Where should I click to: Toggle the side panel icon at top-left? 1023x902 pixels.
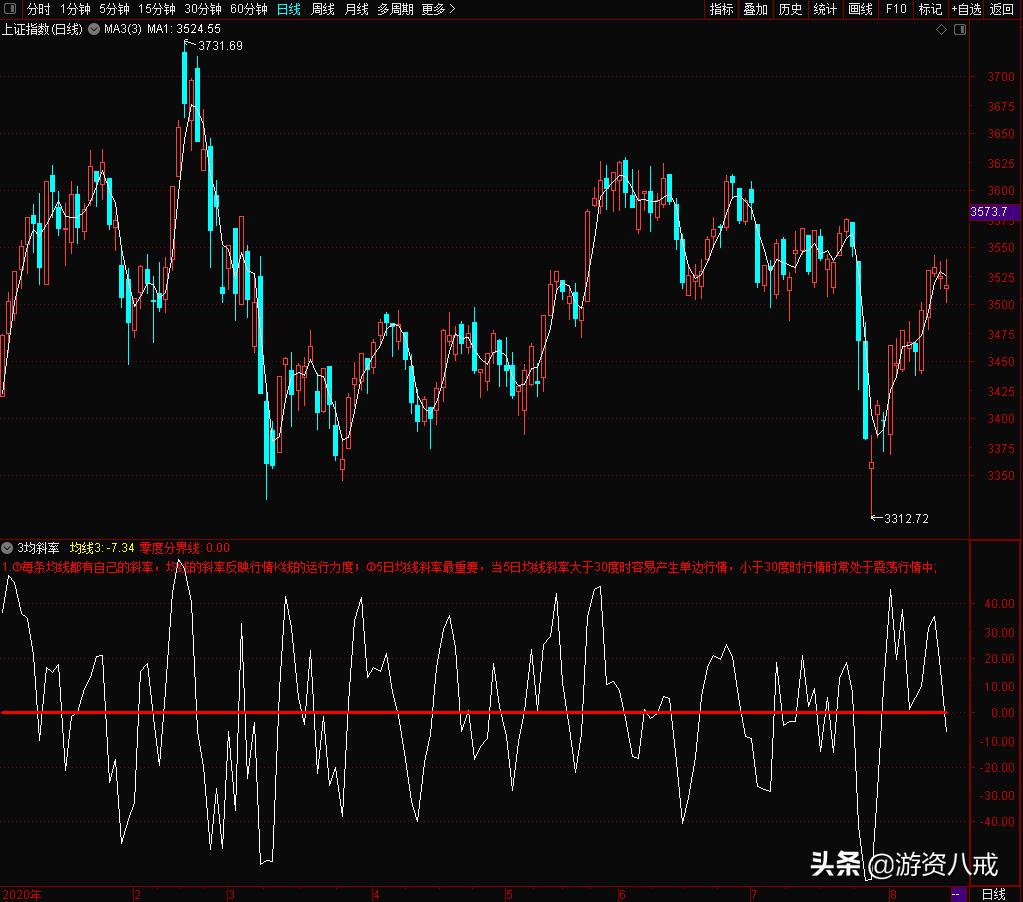[x=10, y=8]
